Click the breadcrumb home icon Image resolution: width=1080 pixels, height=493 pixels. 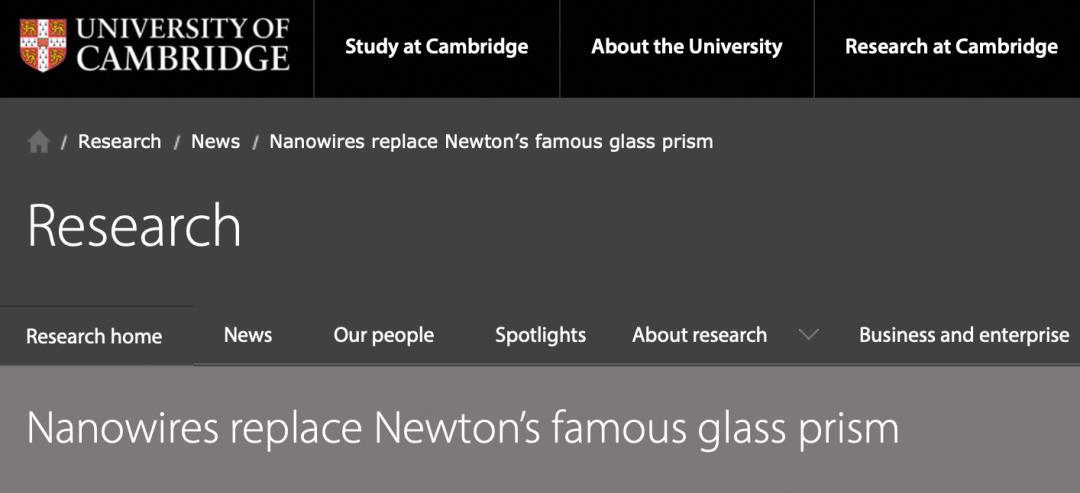[39, 142]
